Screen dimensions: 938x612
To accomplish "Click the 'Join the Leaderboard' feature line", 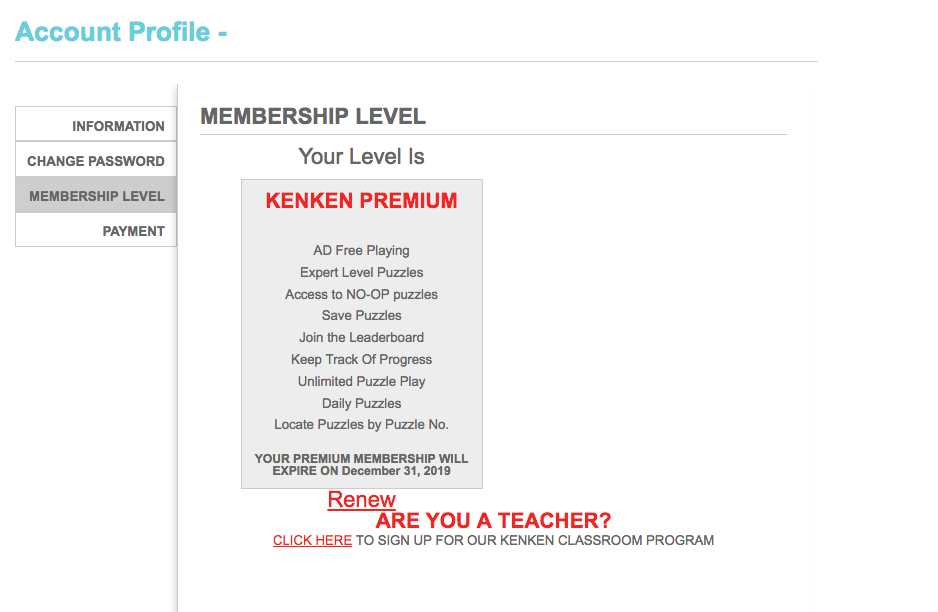I will (x=361, y=337).
